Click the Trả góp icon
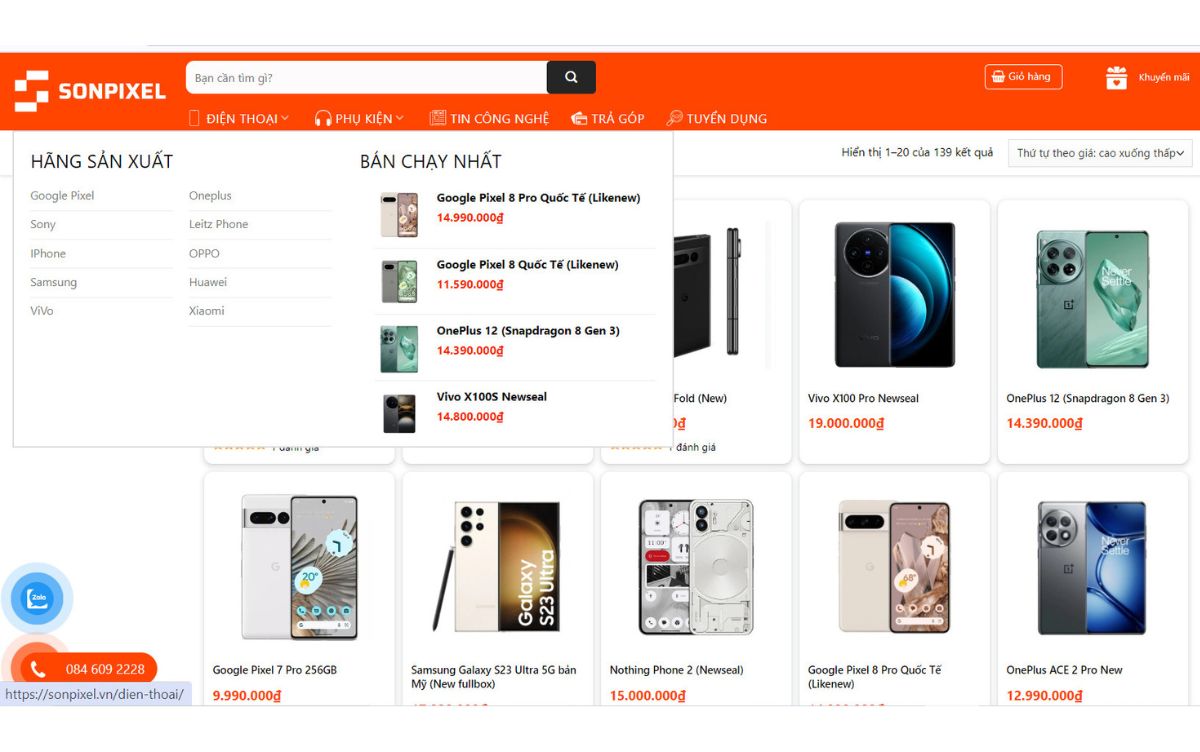The image size is (1200, 752). [579, 118]
